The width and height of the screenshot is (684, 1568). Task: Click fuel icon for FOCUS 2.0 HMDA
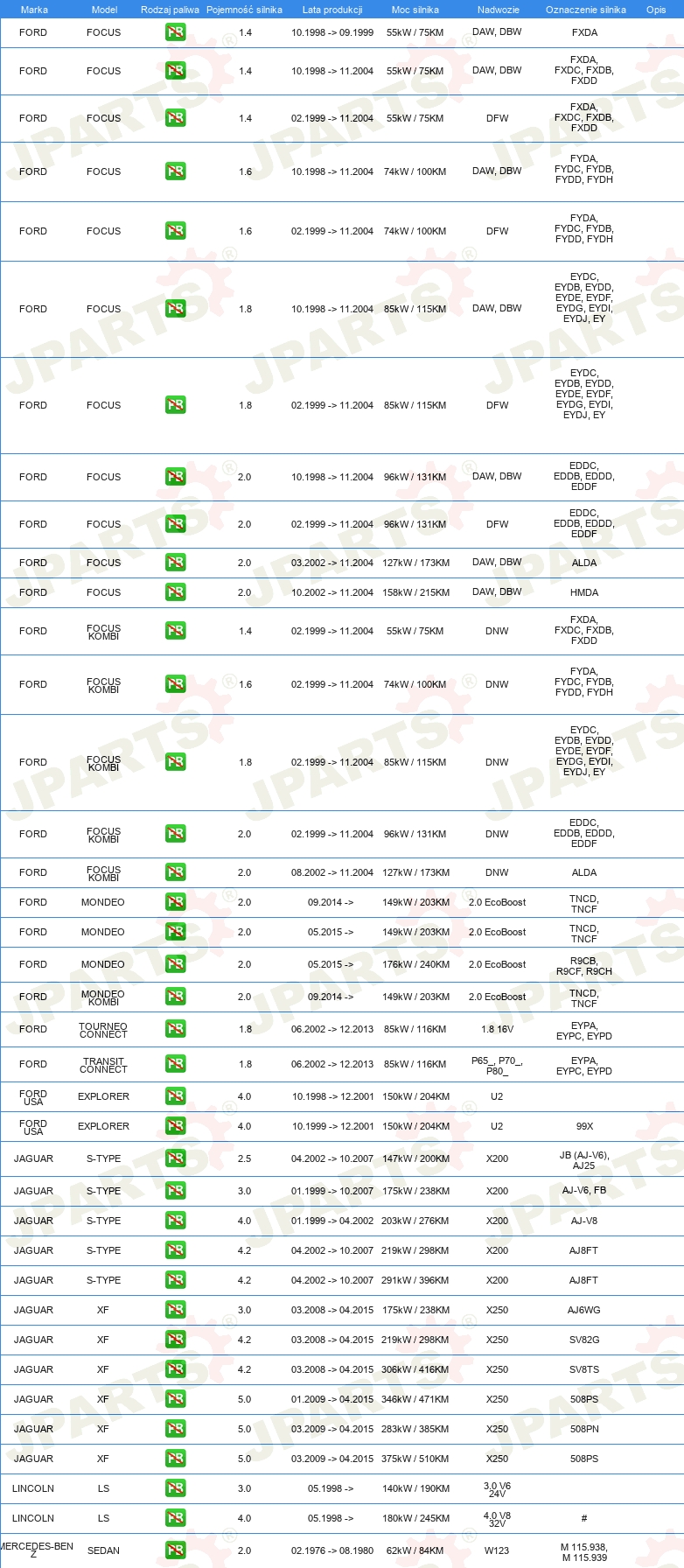pos(176,592)
